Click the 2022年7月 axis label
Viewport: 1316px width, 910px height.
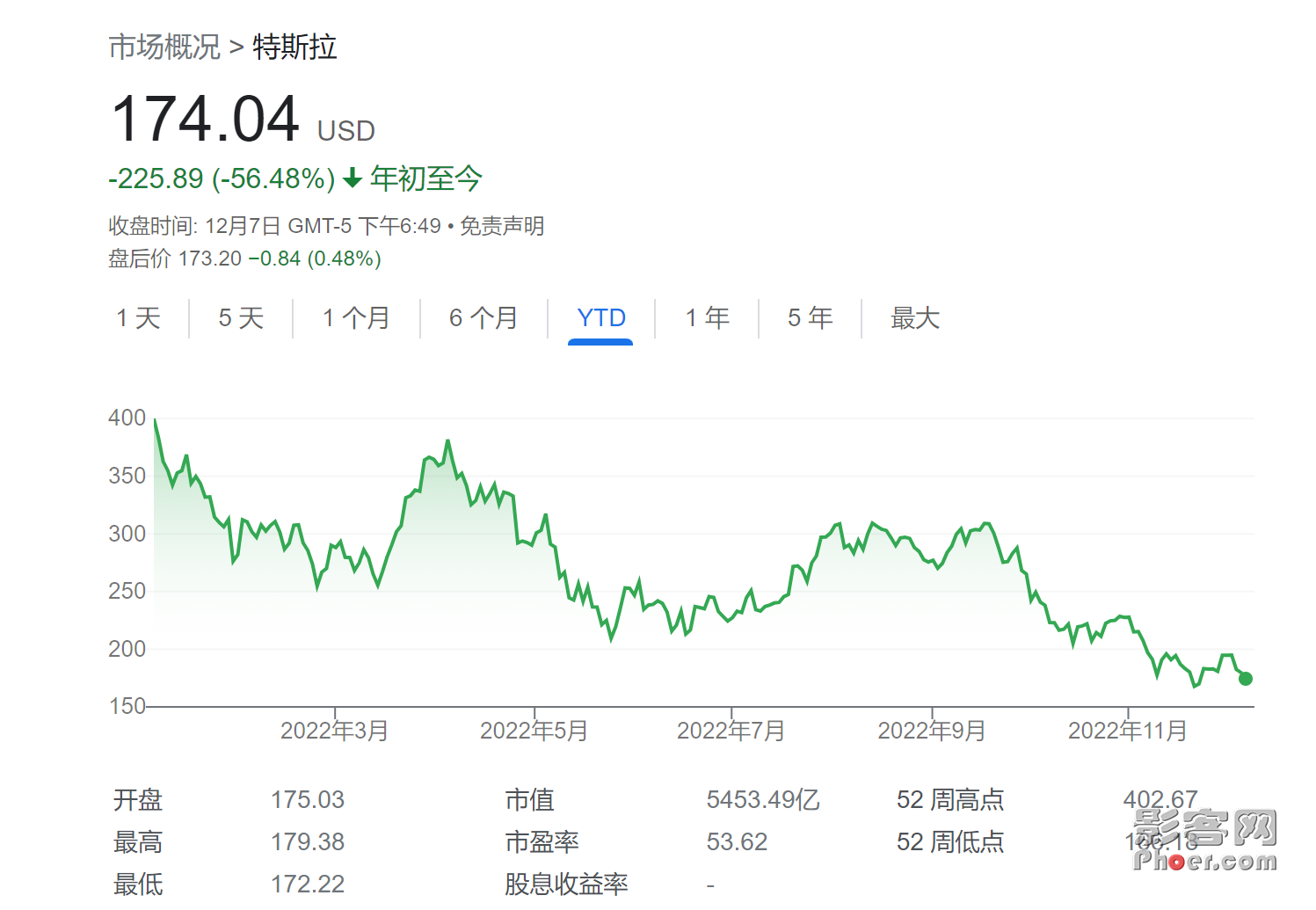point(731,731)
